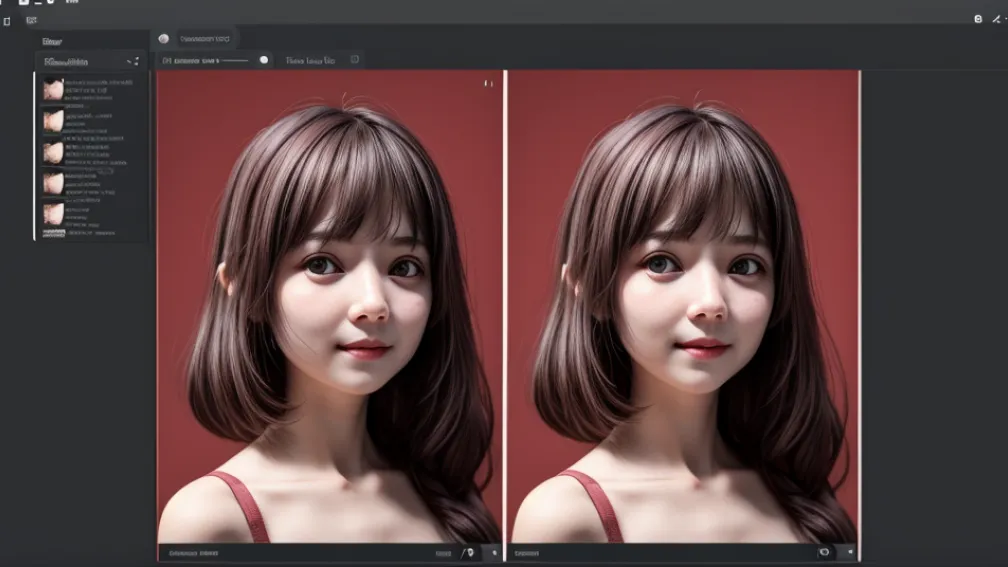Click the text label at the left of the left image footer
Screen dimensions: 1008x567
click(194, 552)
